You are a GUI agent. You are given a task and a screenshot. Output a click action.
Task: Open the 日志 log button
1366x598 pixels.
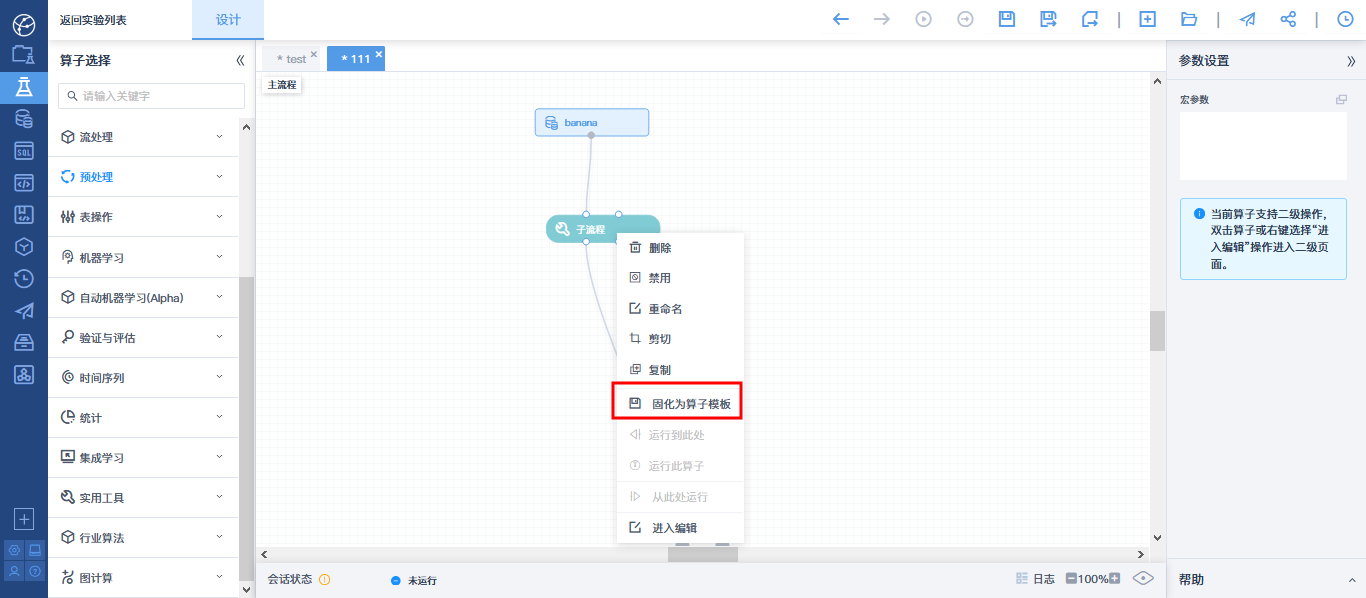1035,579
